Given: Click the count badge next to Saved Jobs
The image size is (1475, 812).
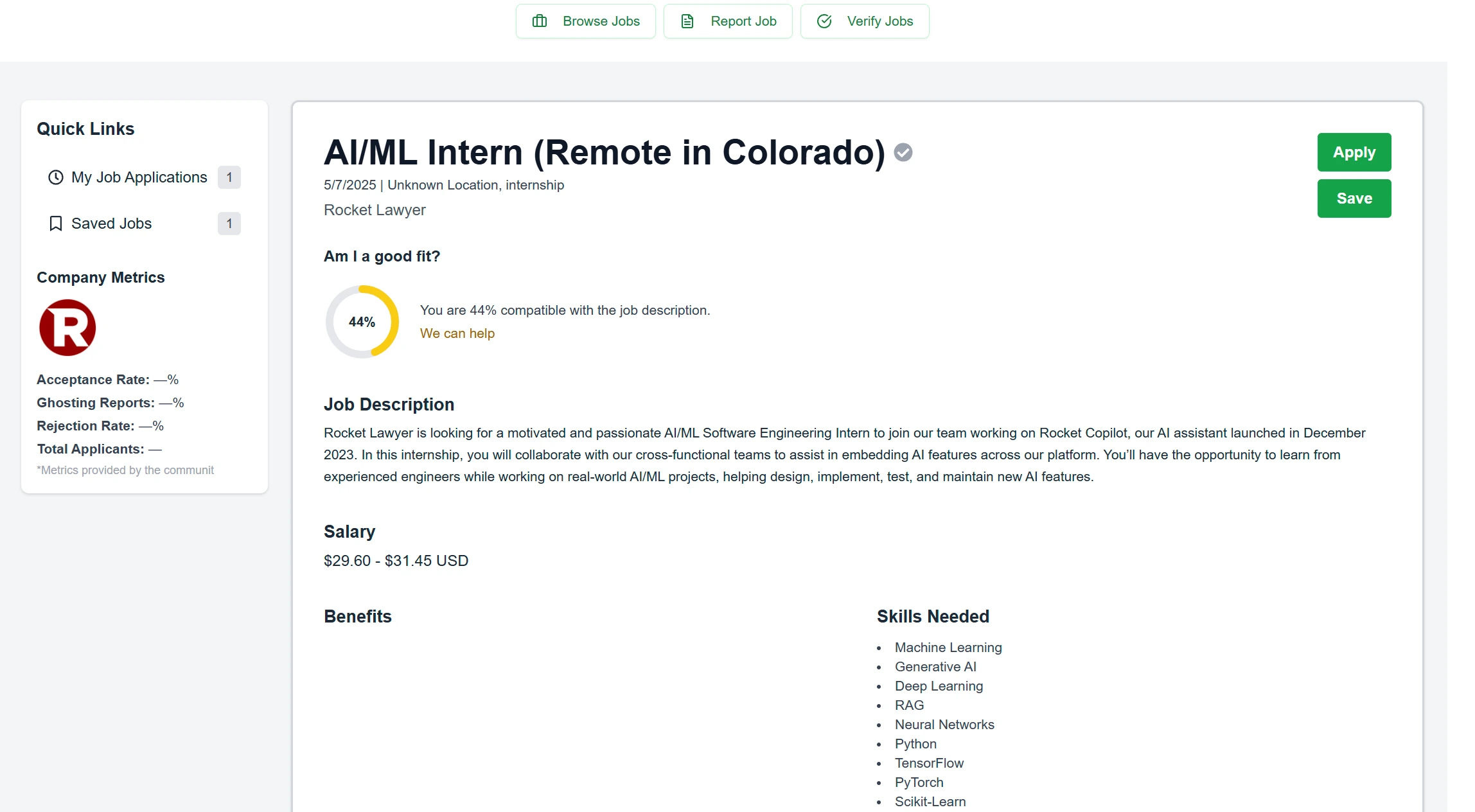Looking at the screenshot, I should 229,224.
